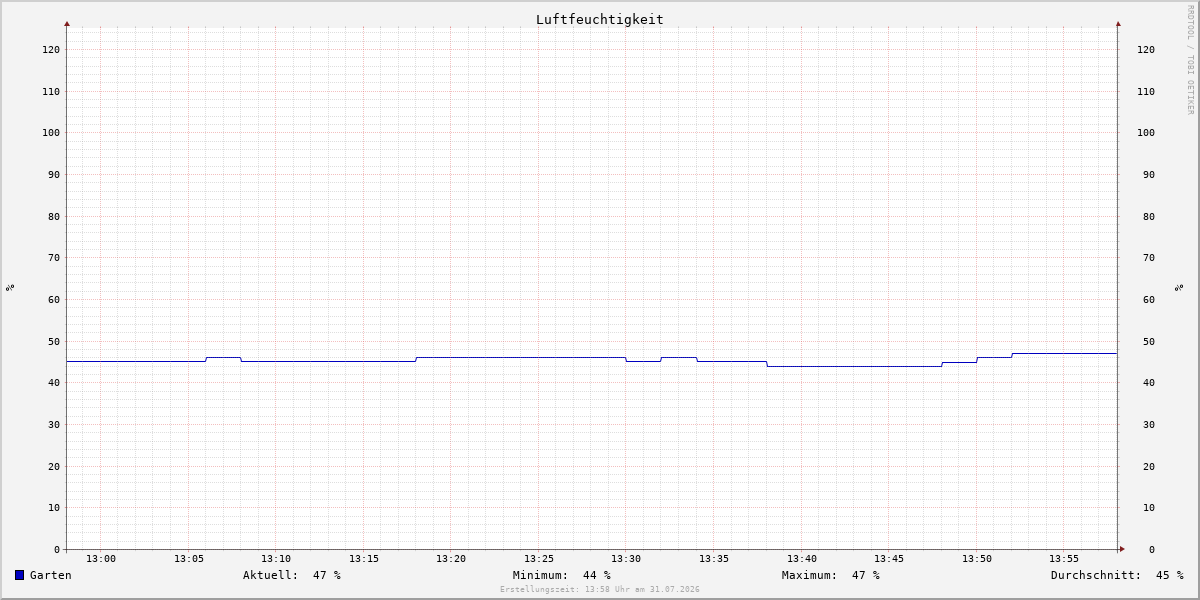
Task: Click the RRDTOOL / TOBI OETIKER watermark
Action: coord(1190,60)
